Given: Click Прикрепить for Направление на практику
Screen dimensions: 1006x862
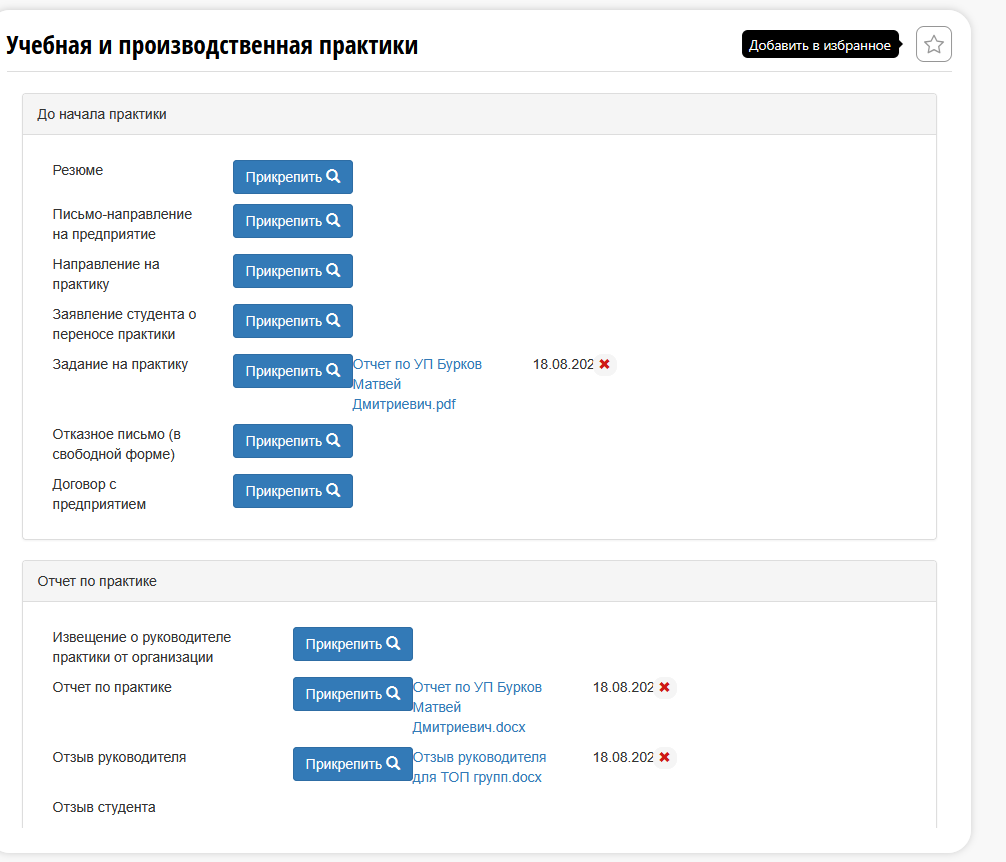Looking at the screenshot, I should tap(293, 271).
